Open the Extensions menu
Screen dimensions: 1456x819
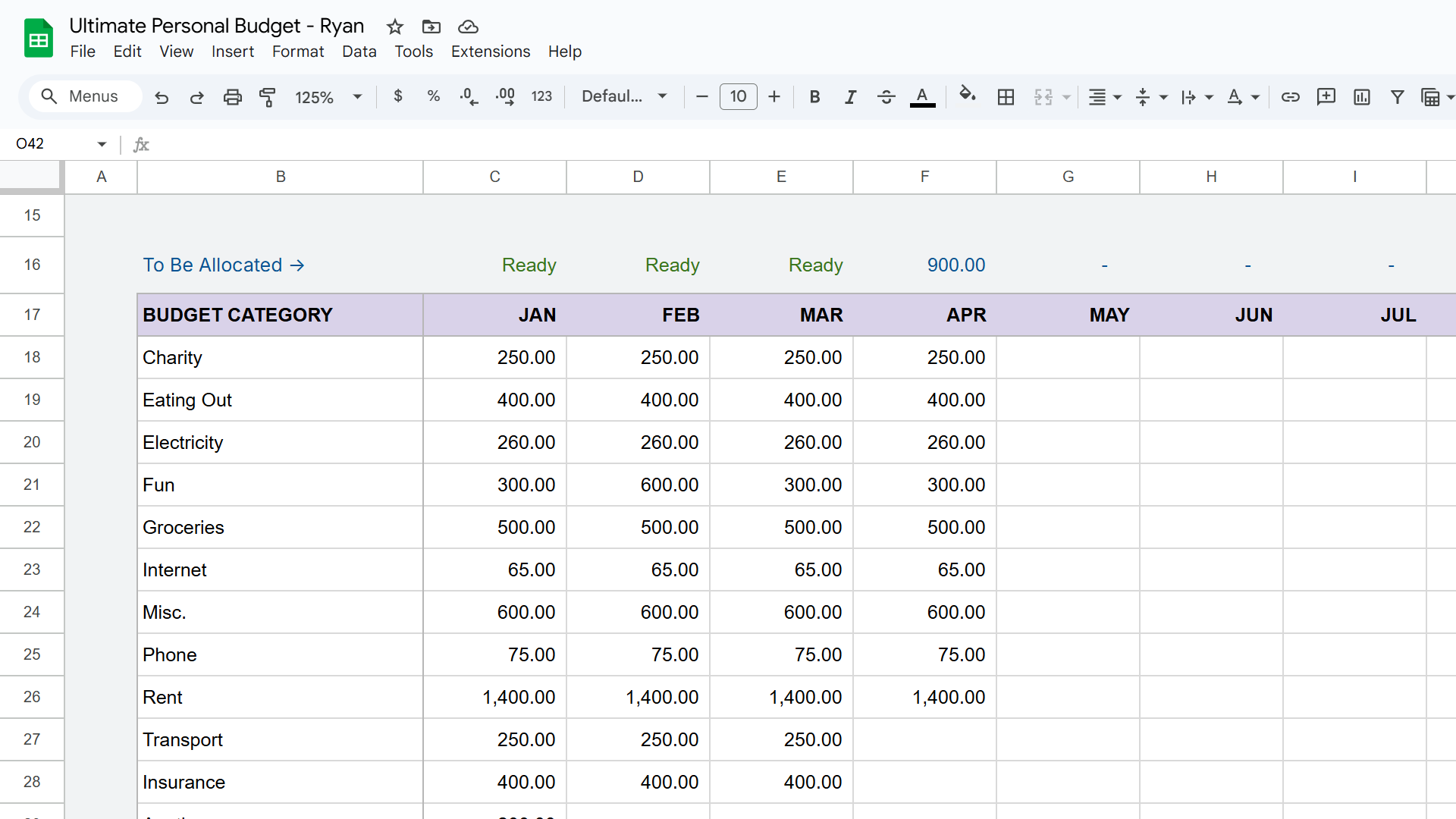(x=490, y=52)
